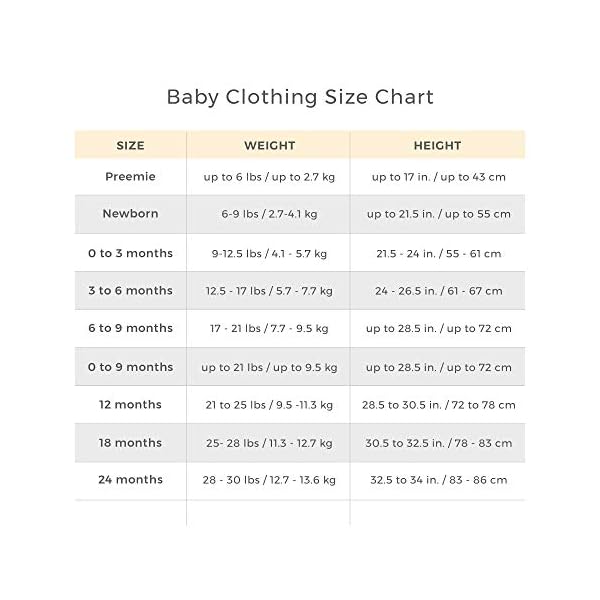Click the 6 to 9 months label
This screenshot has width=600, height=600.
(x=130, y=328)
